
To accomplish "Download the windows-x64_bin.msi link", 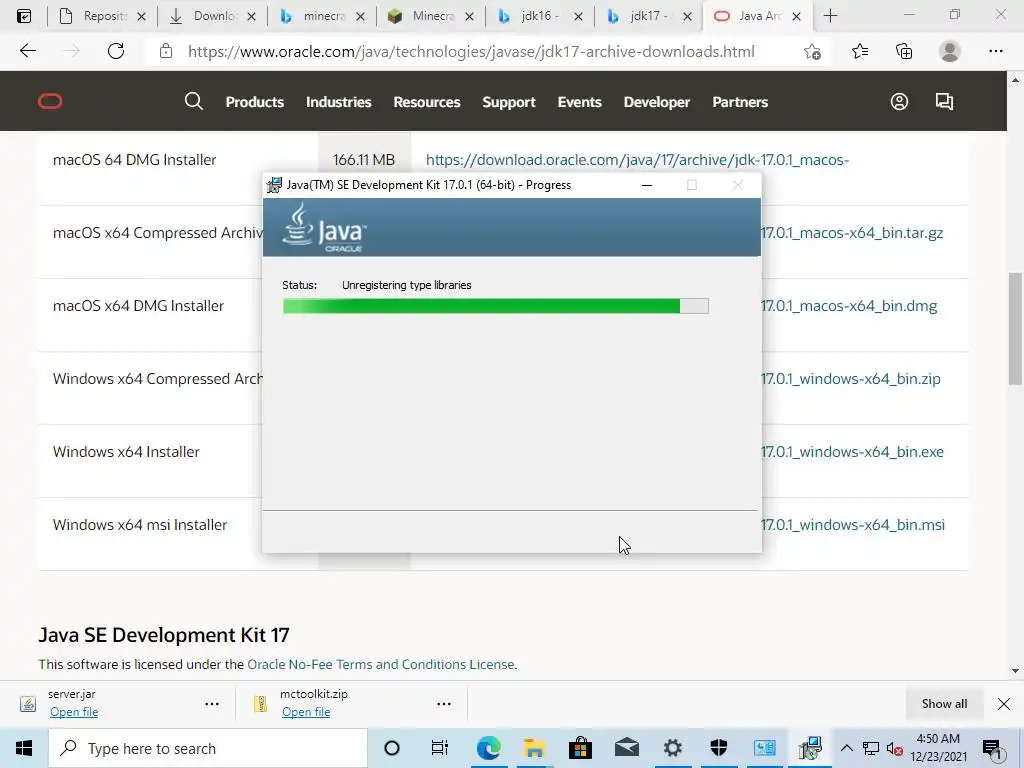I will pyautogui.click(x=853, y=525).
